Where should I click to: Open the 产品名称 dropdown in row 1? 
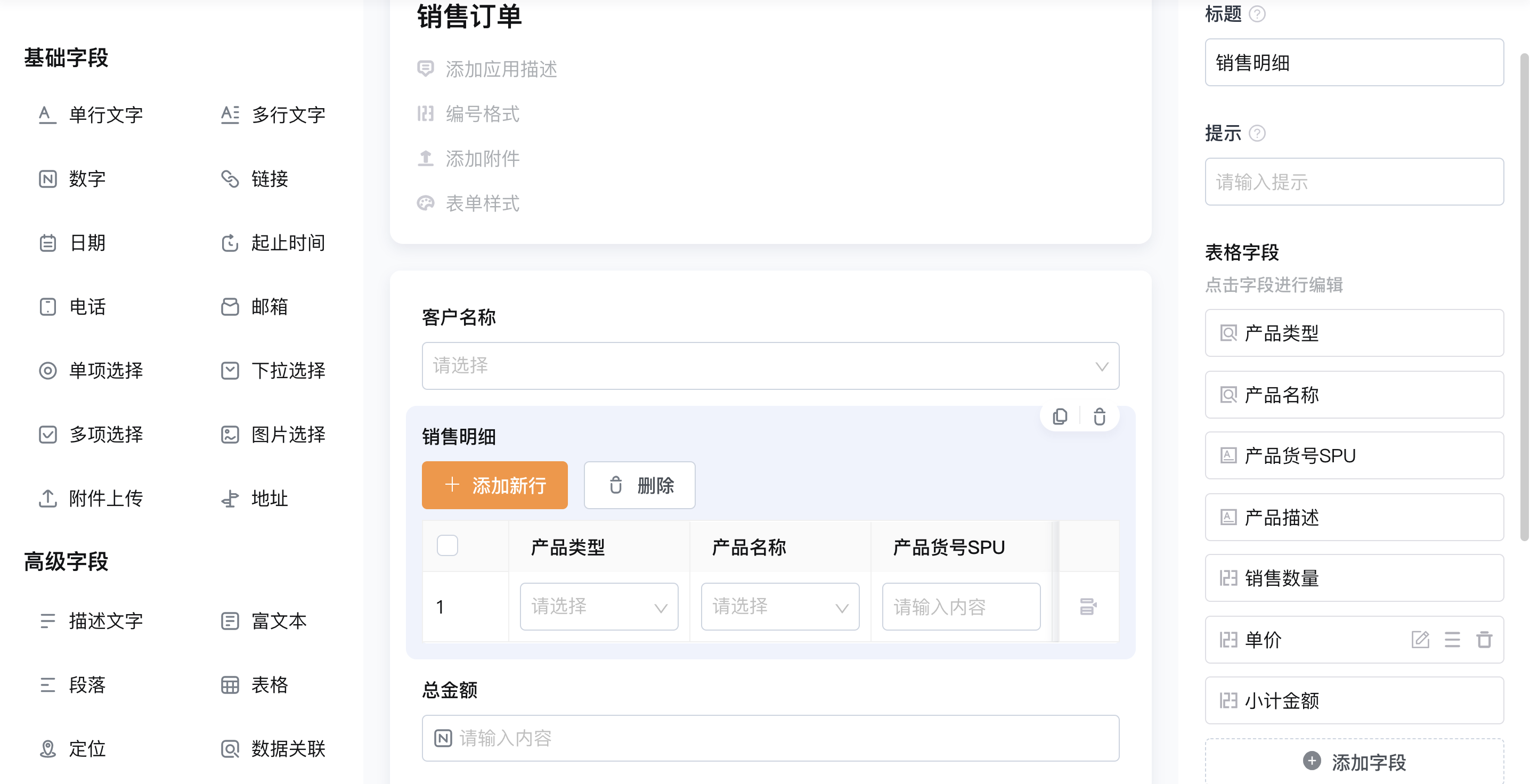coord(780,607)
